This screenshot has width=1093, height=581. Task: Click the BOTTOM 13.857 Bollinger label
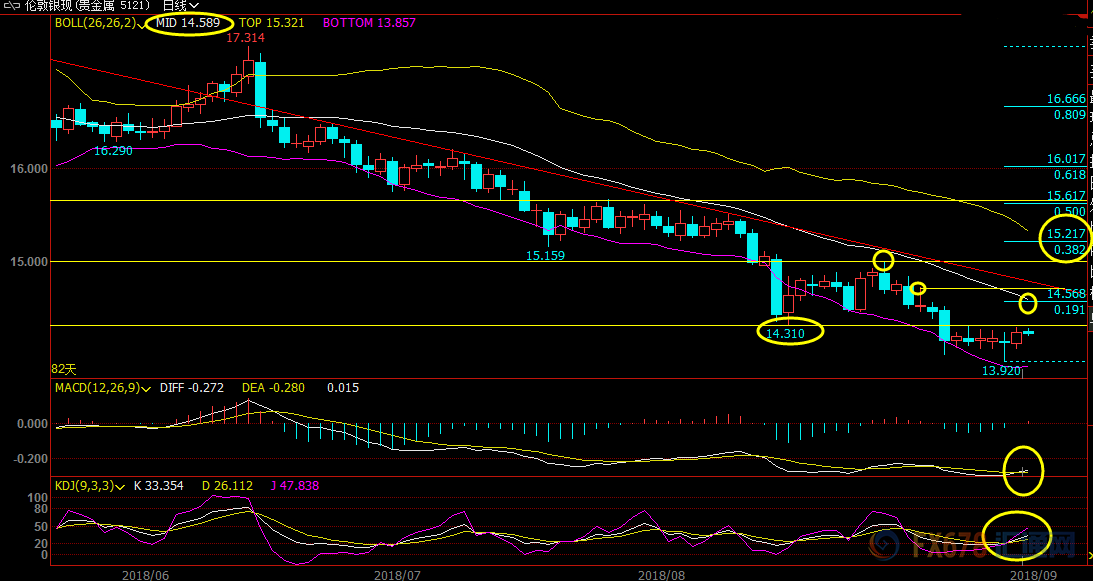369,22
